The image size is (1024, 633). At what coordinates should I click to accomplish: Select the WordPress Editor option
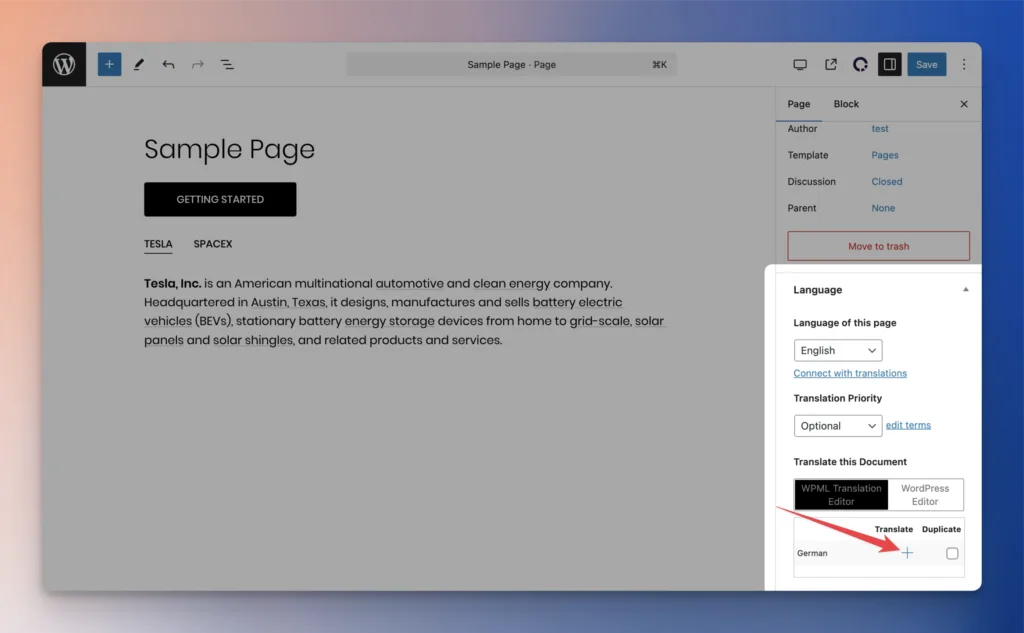925,495
